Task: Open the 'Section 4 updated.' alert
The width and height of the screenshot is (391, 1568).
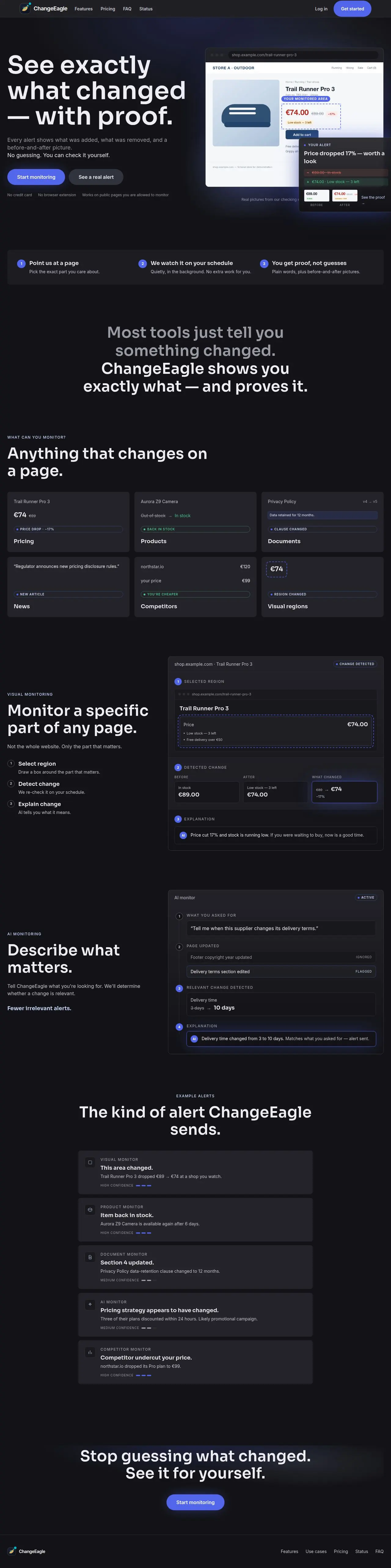Action: (x=195, y=1267)
